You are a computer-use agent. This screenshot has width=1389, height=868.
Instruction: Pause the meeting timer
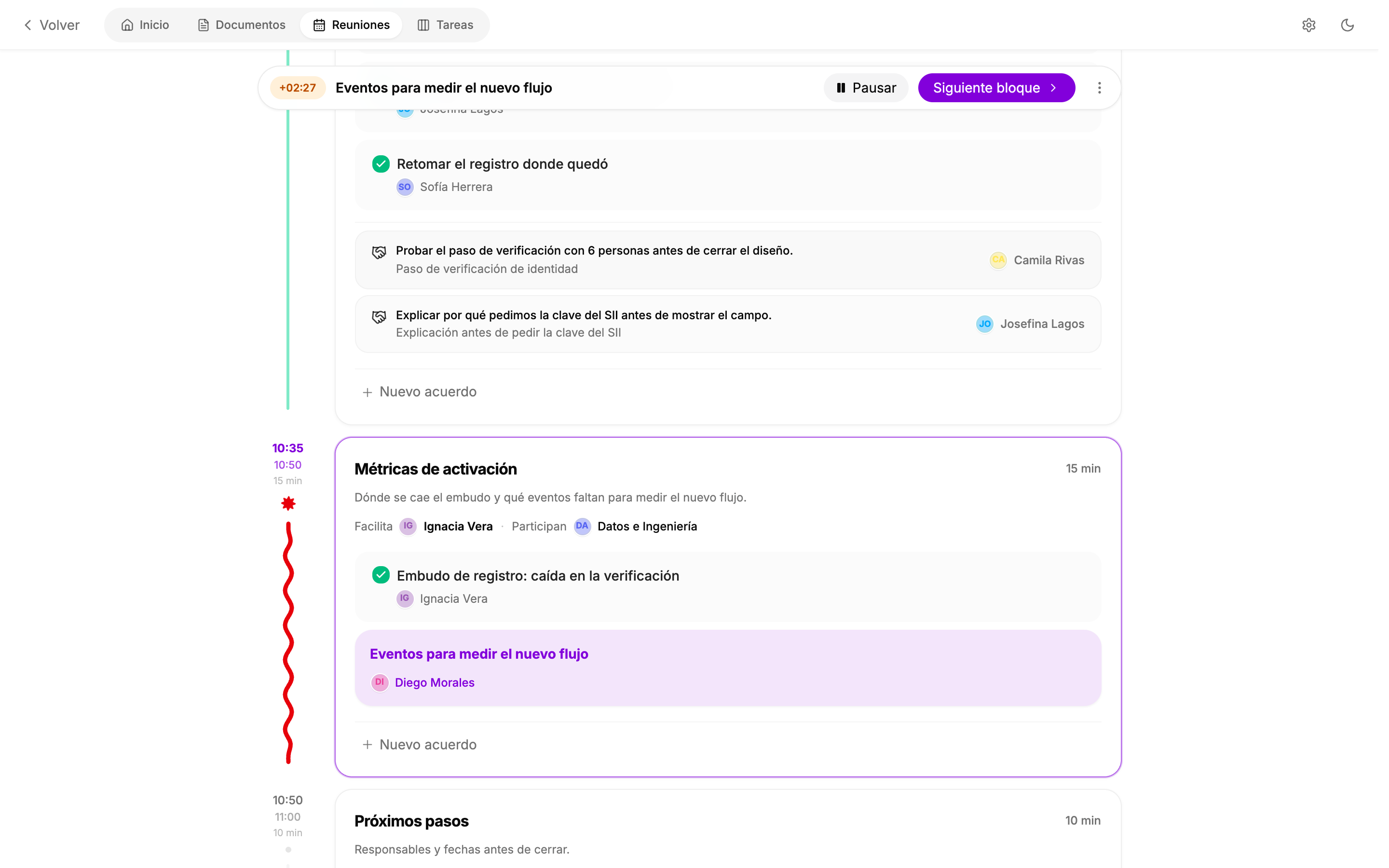point(866,88)
